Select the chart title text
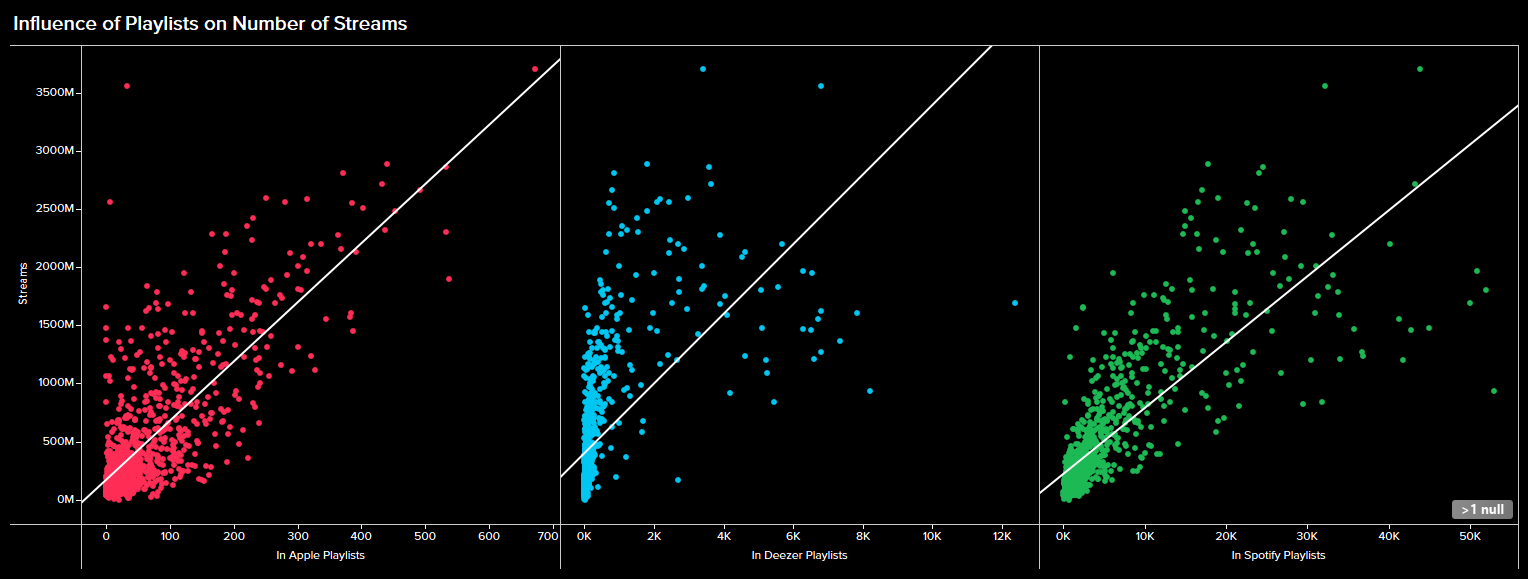Screen dimensions: 1528x579 [x=210, y=23]
